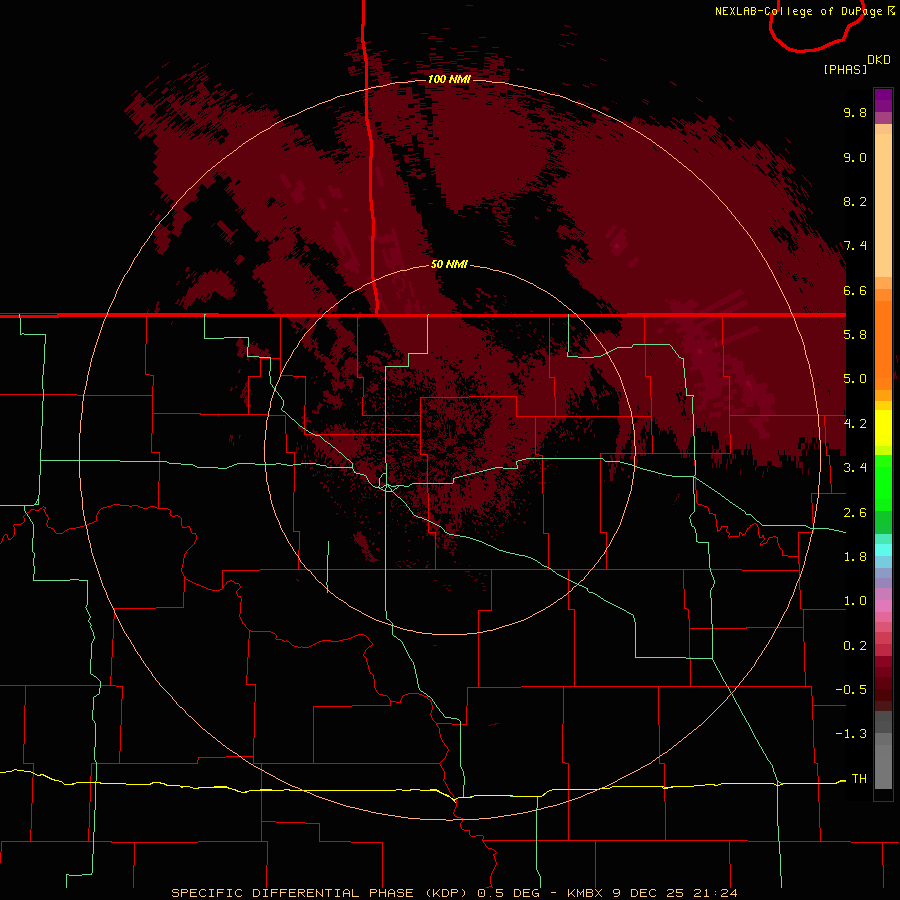
Task: Click the 6.6 legend value
Action: (x=855, y=290)
